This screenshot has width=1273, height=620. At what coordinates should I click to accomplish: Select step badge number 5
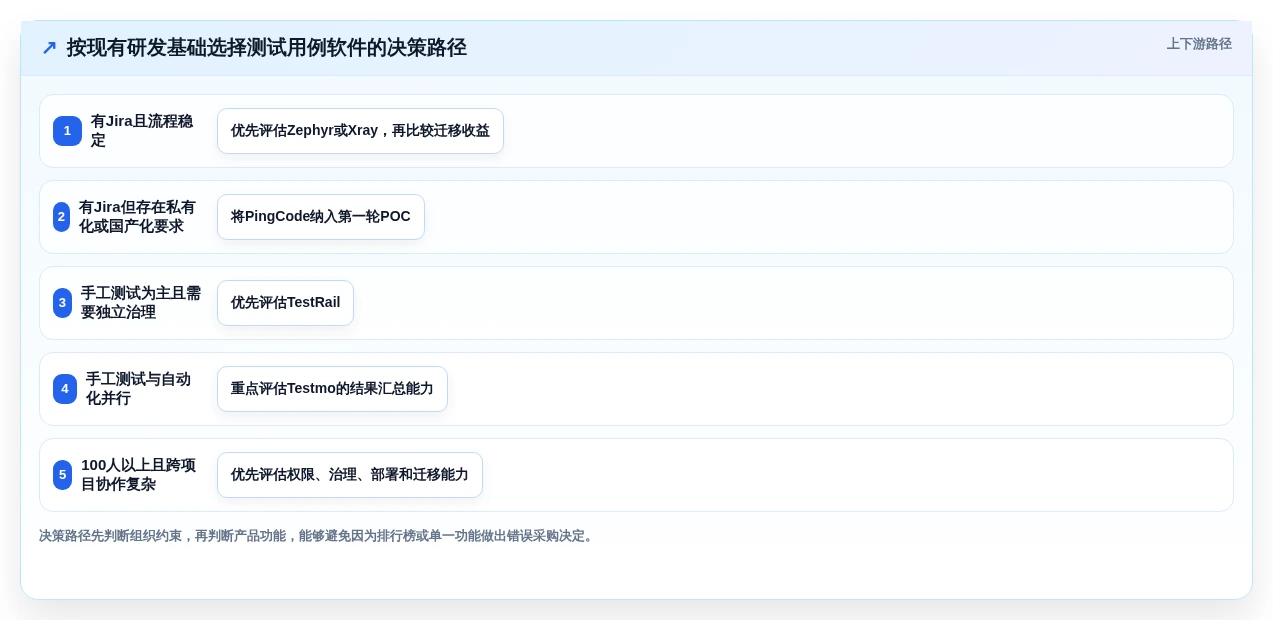coord(62,475)
